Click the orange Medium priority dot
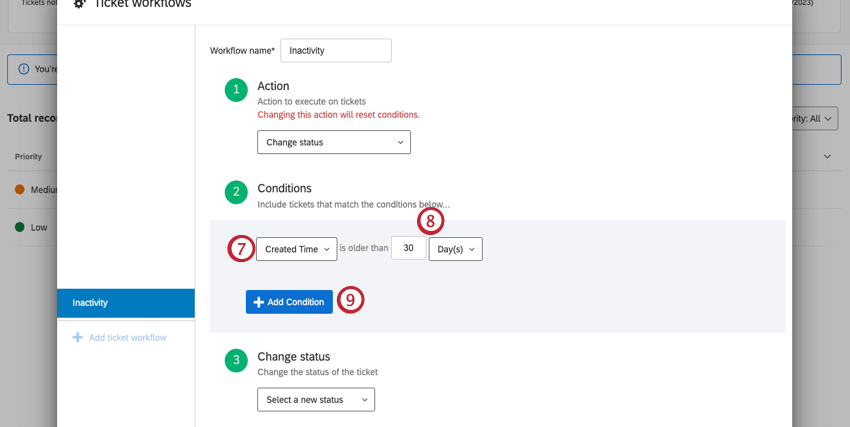The image size is (850, 427). (20, 189)
